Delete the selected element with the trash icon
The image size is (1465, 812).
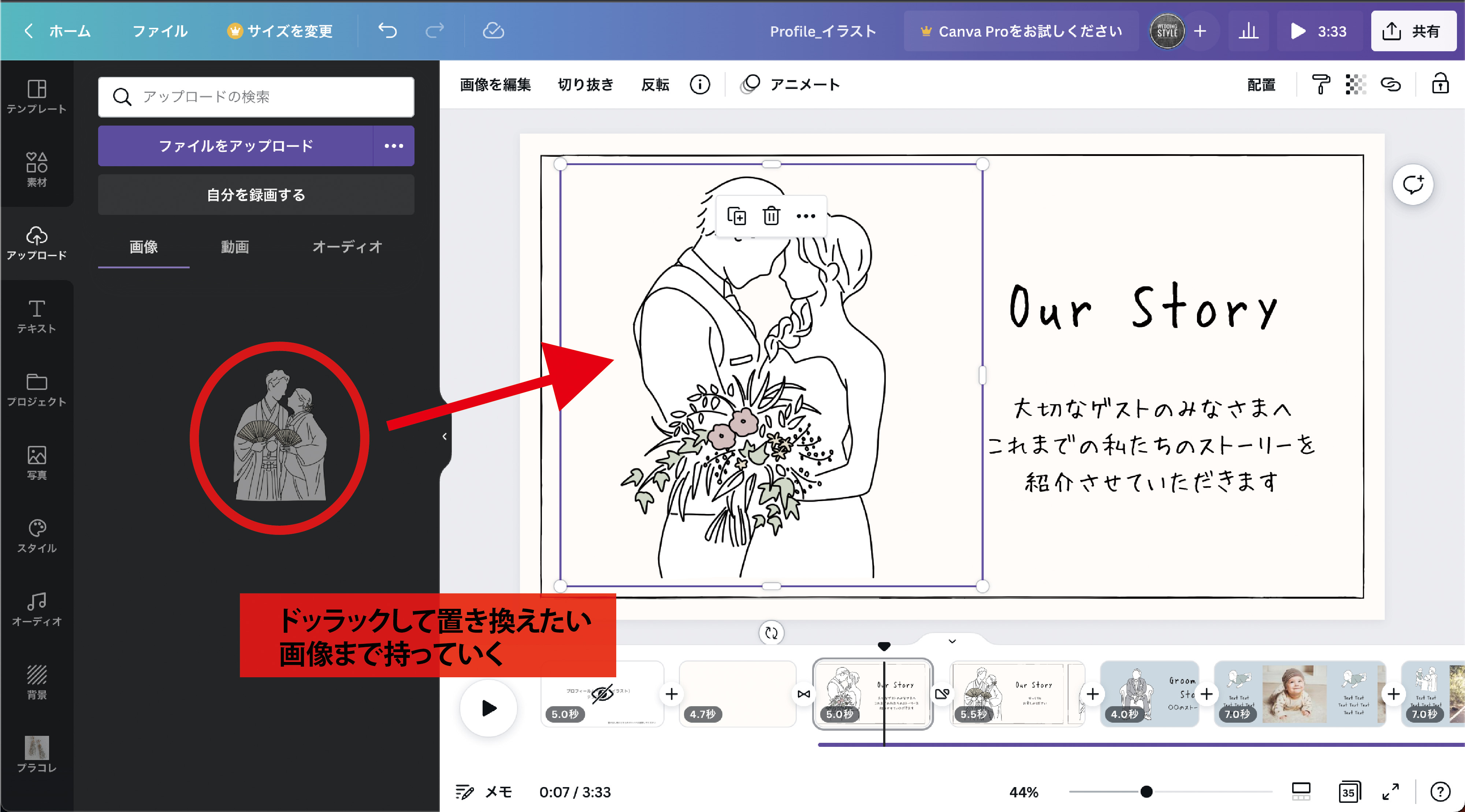pos(771,216)
